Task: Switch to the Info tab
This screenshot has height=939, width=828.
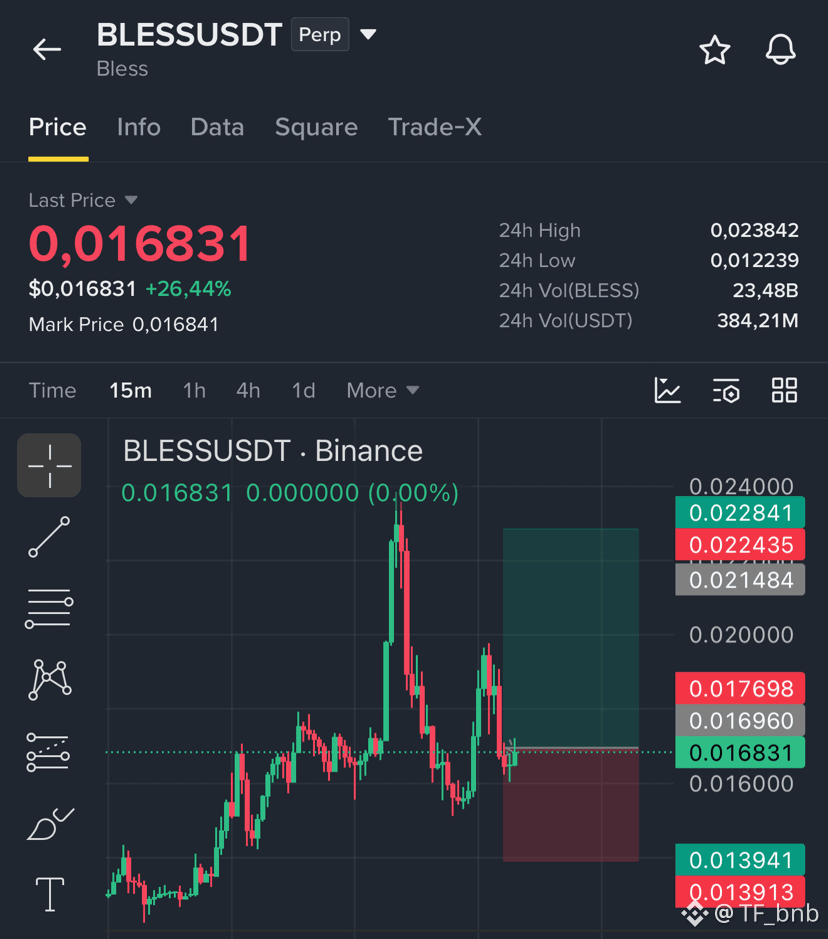Action: [138, 127]
